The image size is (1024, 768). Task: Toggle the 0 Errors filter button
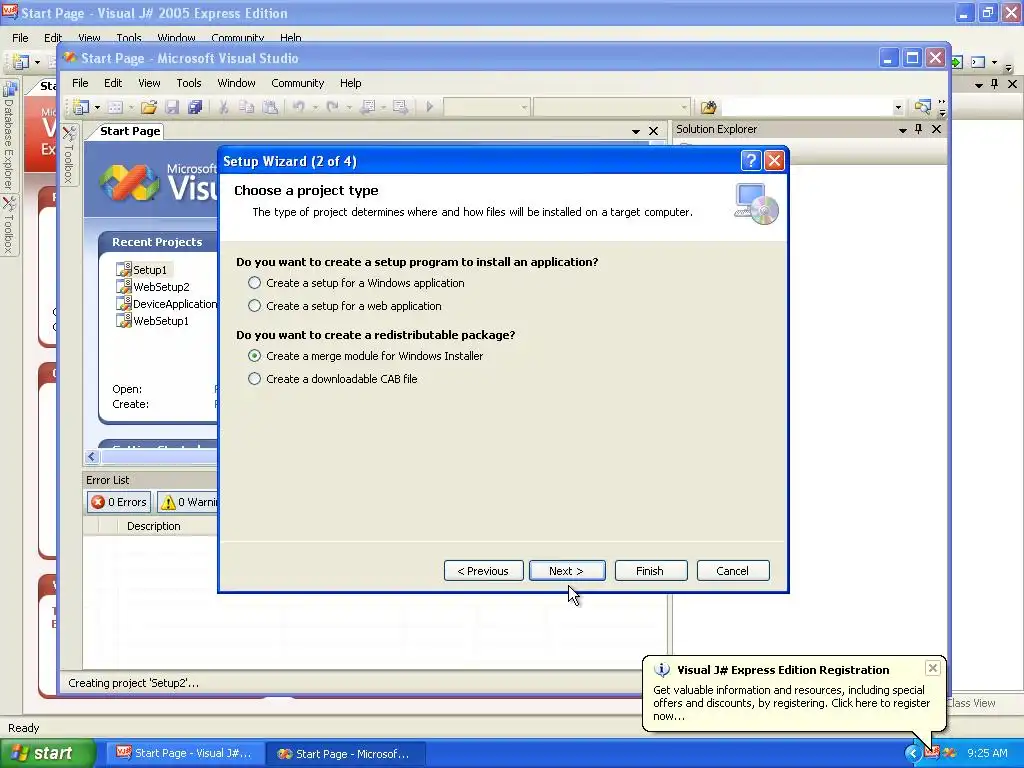point(119,502)
